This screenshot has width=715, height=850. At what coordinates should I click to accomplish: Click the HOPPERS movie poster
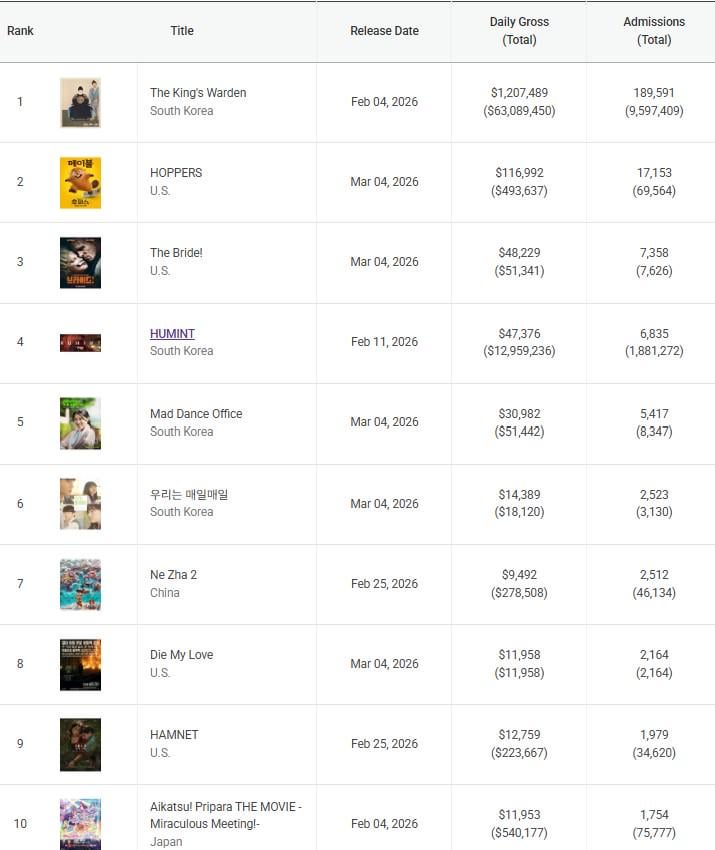pos(80,182)
